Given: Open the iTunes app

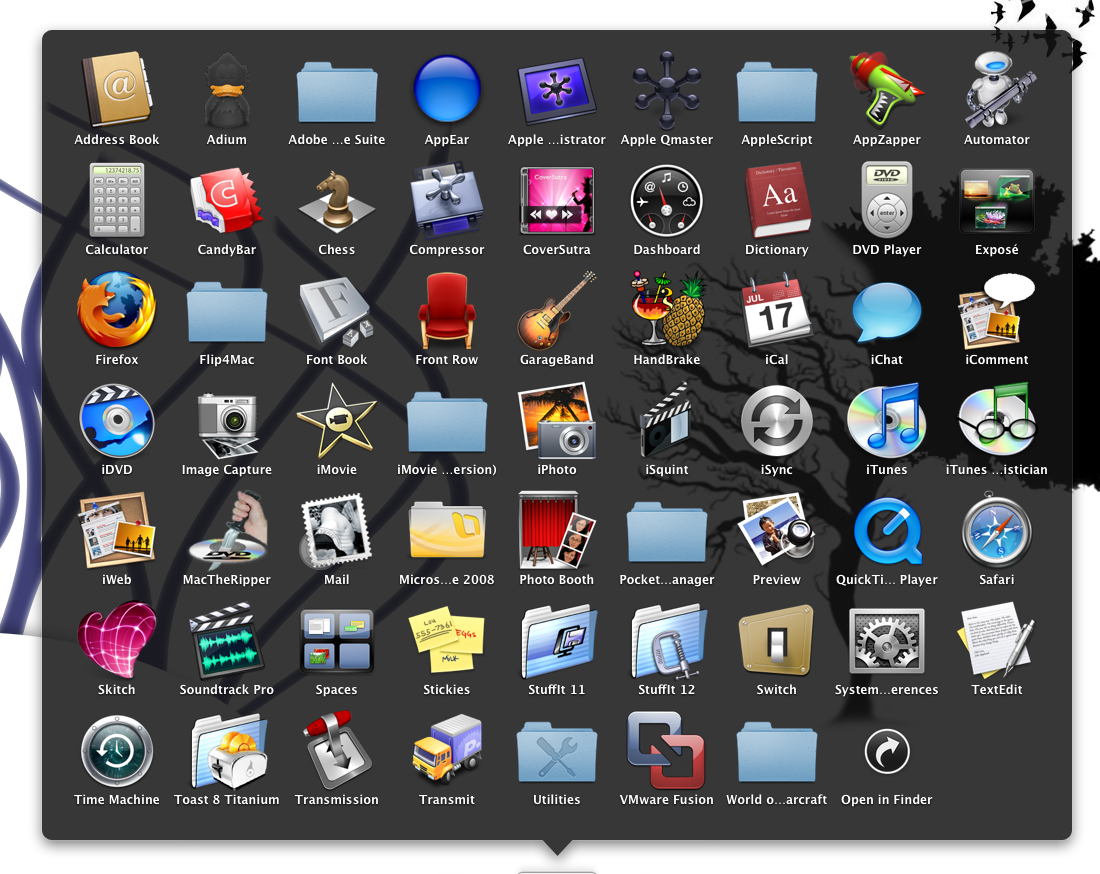Looking at the screenshot, I should pyautogui.click(x=887, y=420).
